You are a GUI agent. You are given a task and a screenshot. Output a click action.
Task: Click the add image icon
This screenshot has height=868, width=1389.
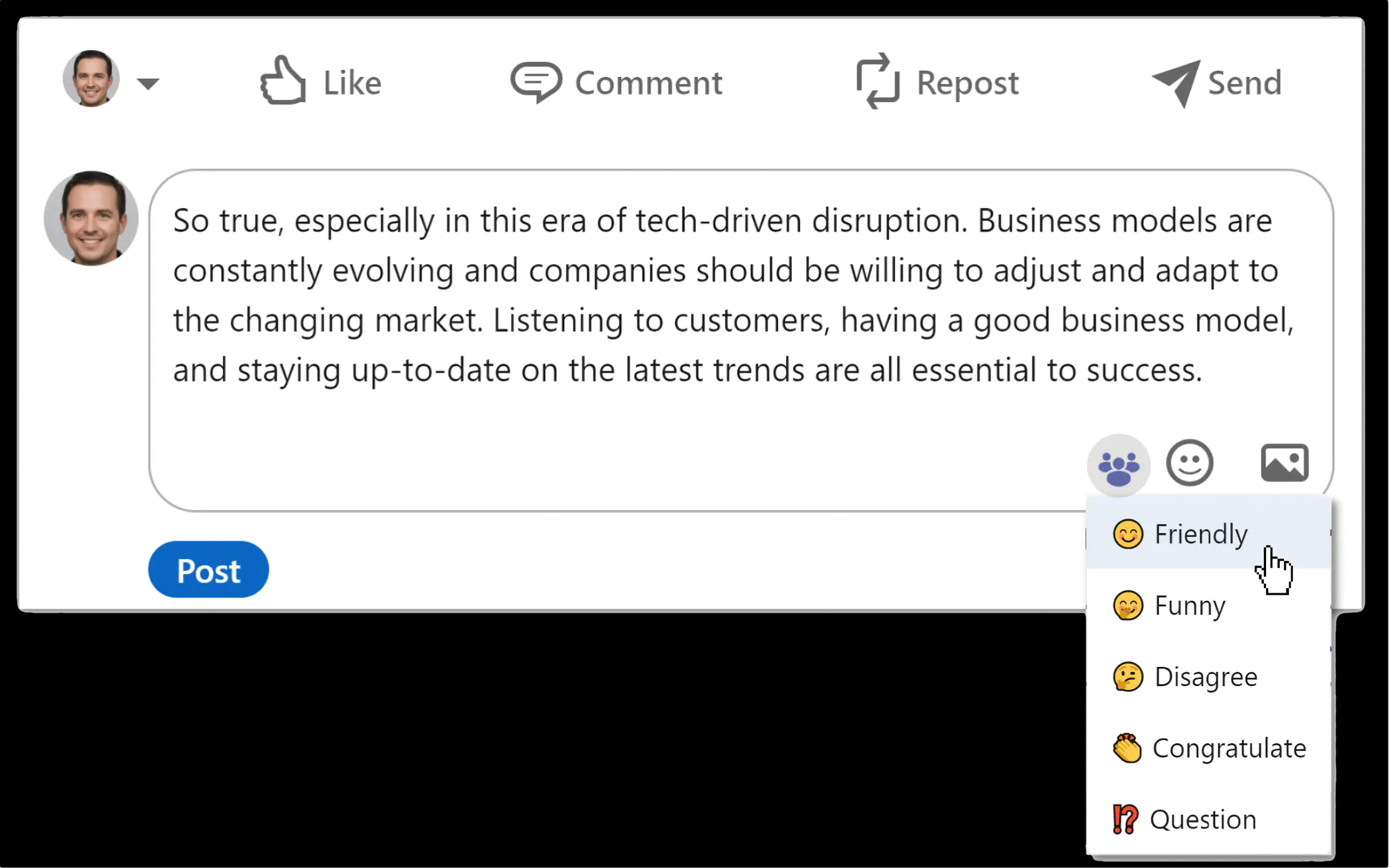pyautogui.click(x=1284, y=463)
